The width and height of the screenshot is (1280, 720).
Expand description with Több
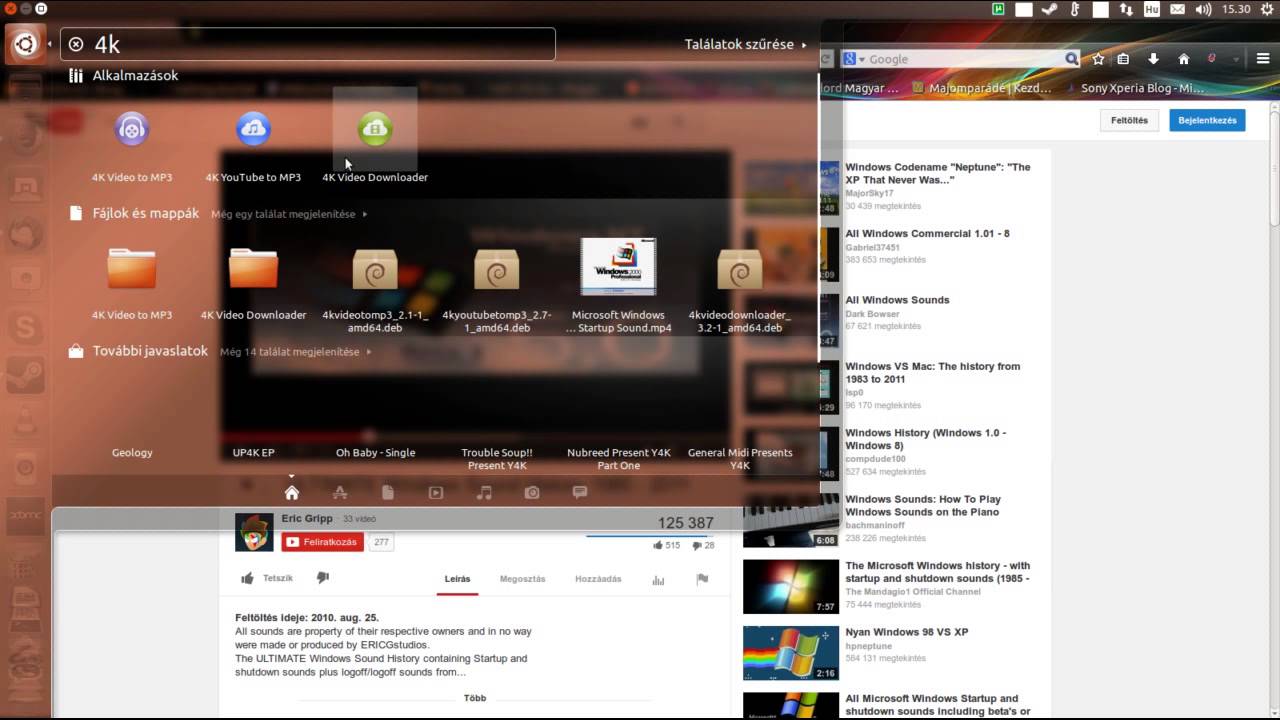coord(475,698)
